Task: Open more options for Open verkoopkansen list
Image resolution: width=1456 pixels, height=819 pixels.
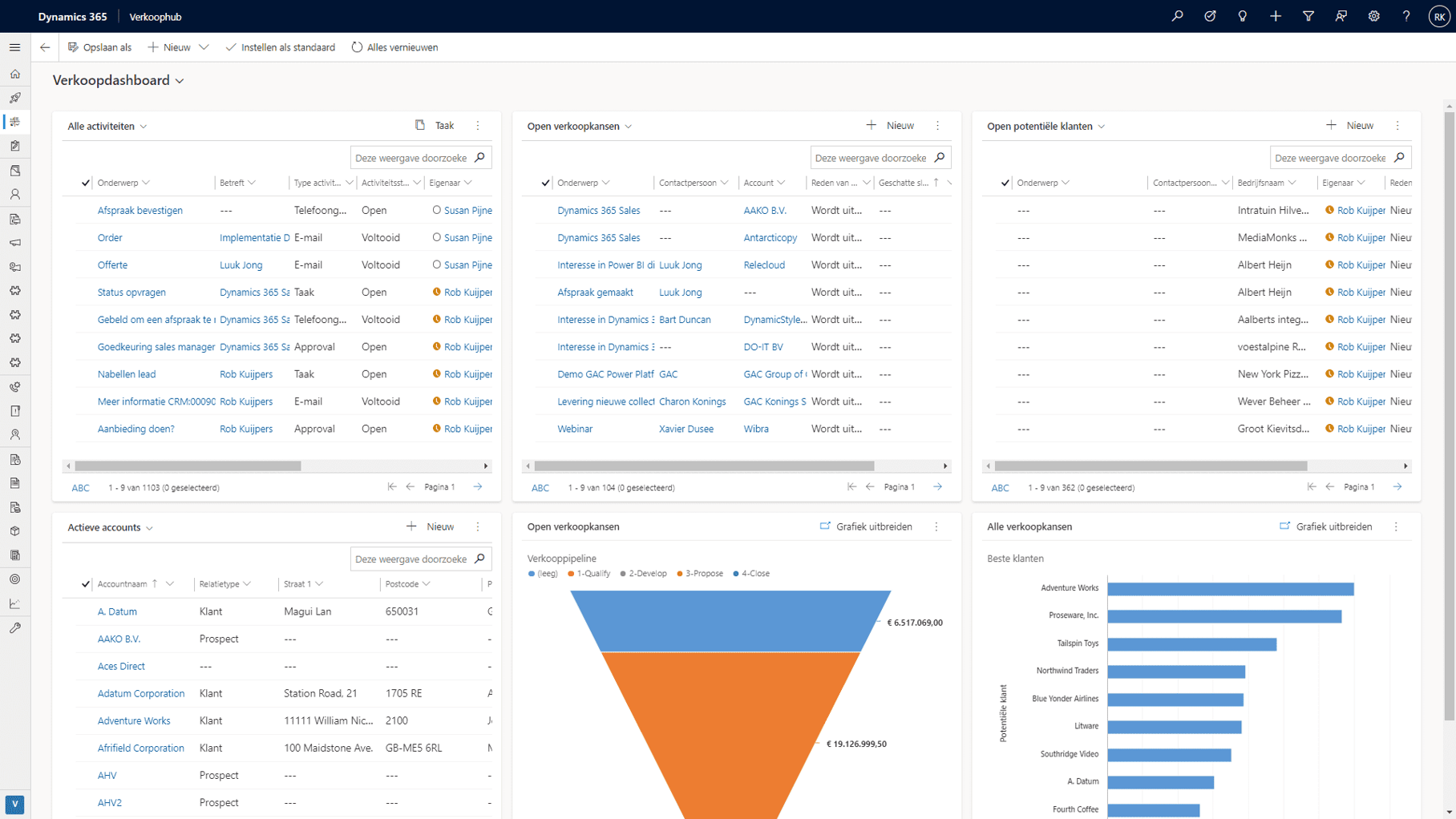Action: tap(937, 126)
